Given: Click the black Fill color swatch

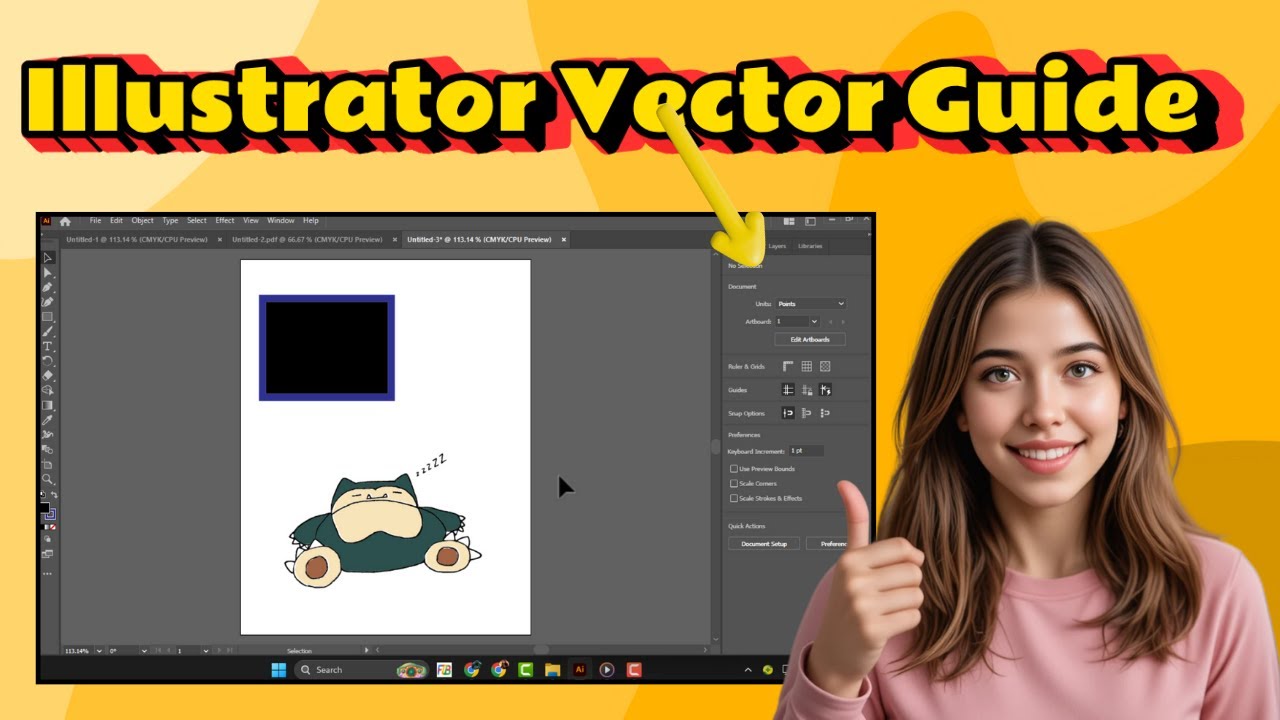Looking at the screenshot, I should click(x=45, y=506).
